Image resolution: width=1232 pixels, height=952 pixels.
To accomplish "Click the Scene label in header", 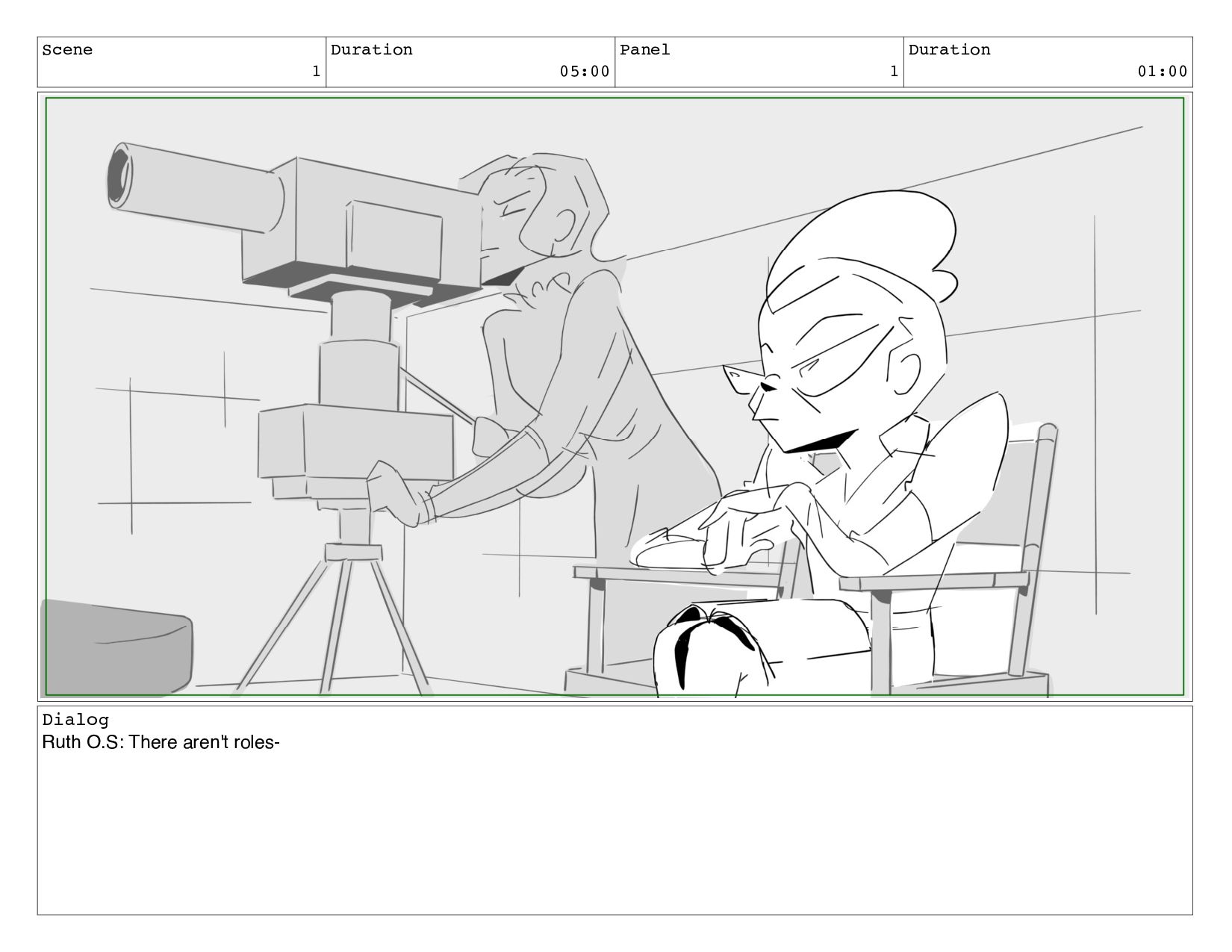I will (x=67, y=50).
